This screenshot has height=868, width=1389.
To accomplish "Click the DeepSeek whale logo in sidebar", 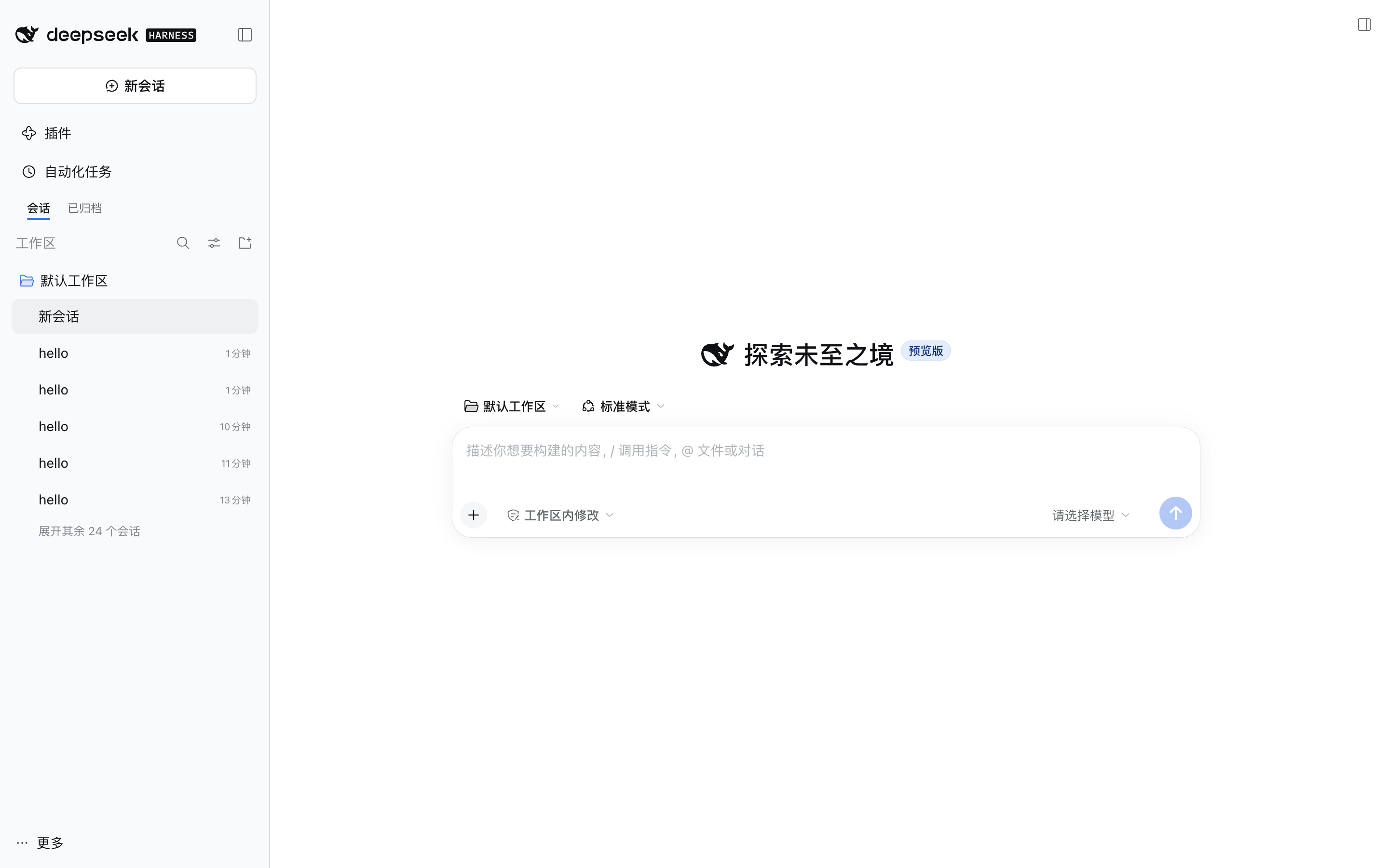I will 27,35.
